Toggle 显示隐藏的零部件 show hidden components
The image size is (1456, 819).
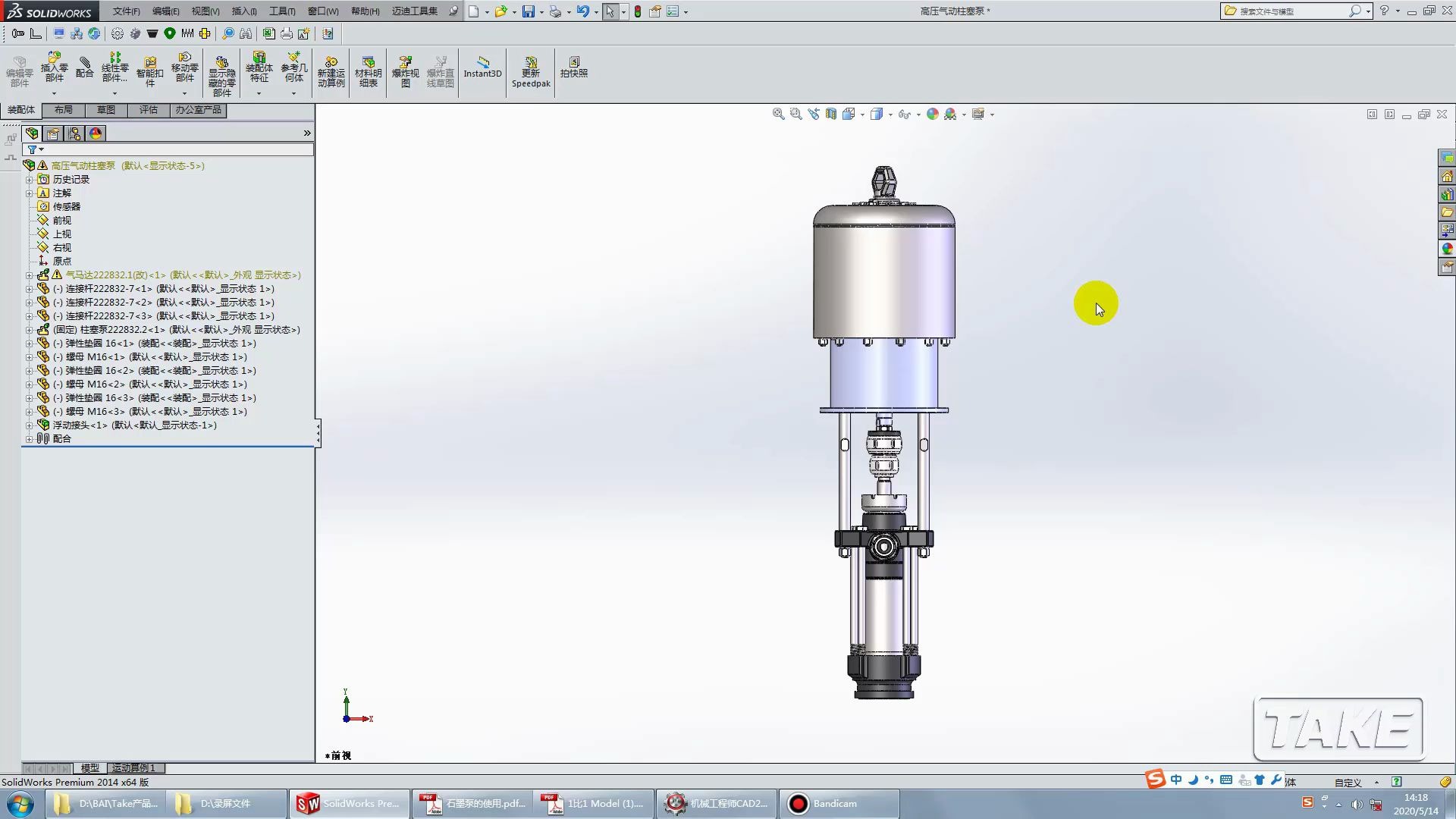pyautogui.click(x=221, y=72)
